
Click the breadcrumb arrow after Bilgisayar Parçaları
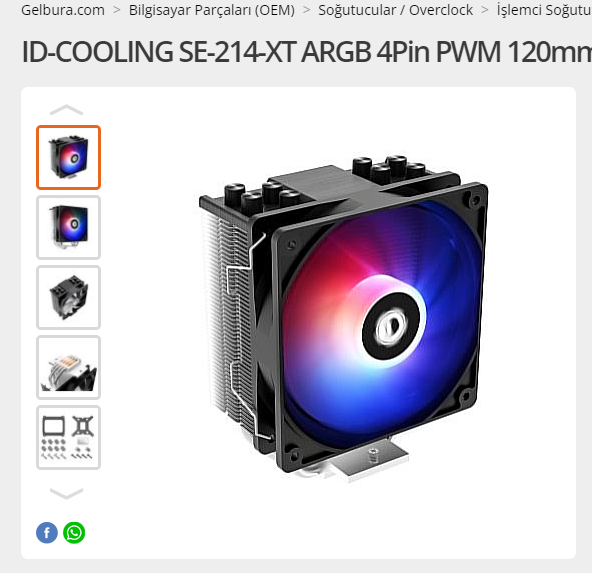click(x=307, y=10)
